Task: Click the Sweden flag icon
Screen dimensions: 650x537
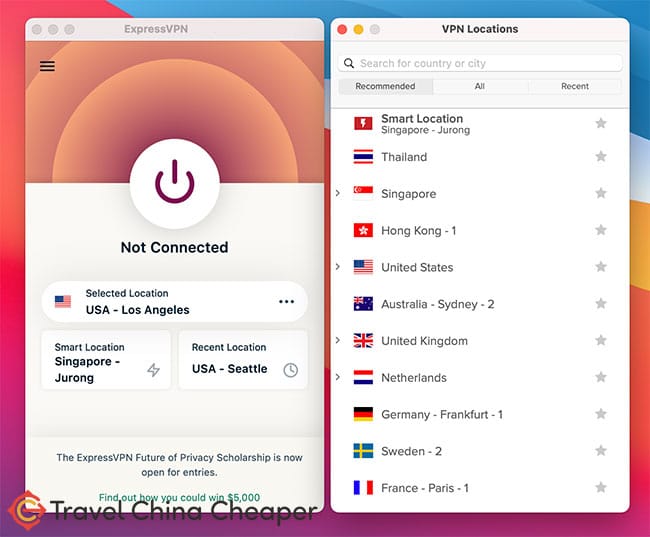Action: click(363, 451)
